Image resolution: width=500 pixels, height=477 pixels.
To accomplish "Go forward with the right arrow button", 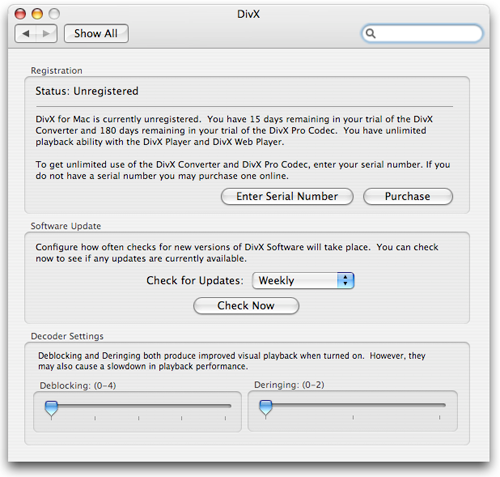I will point(46,33).
